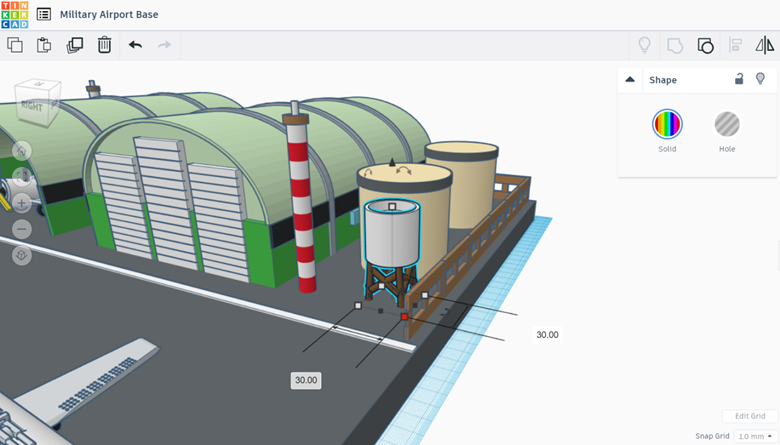Click the Duplicate and repeat icon
This screenshot has height=445, width=780.
tap(75, 45)
